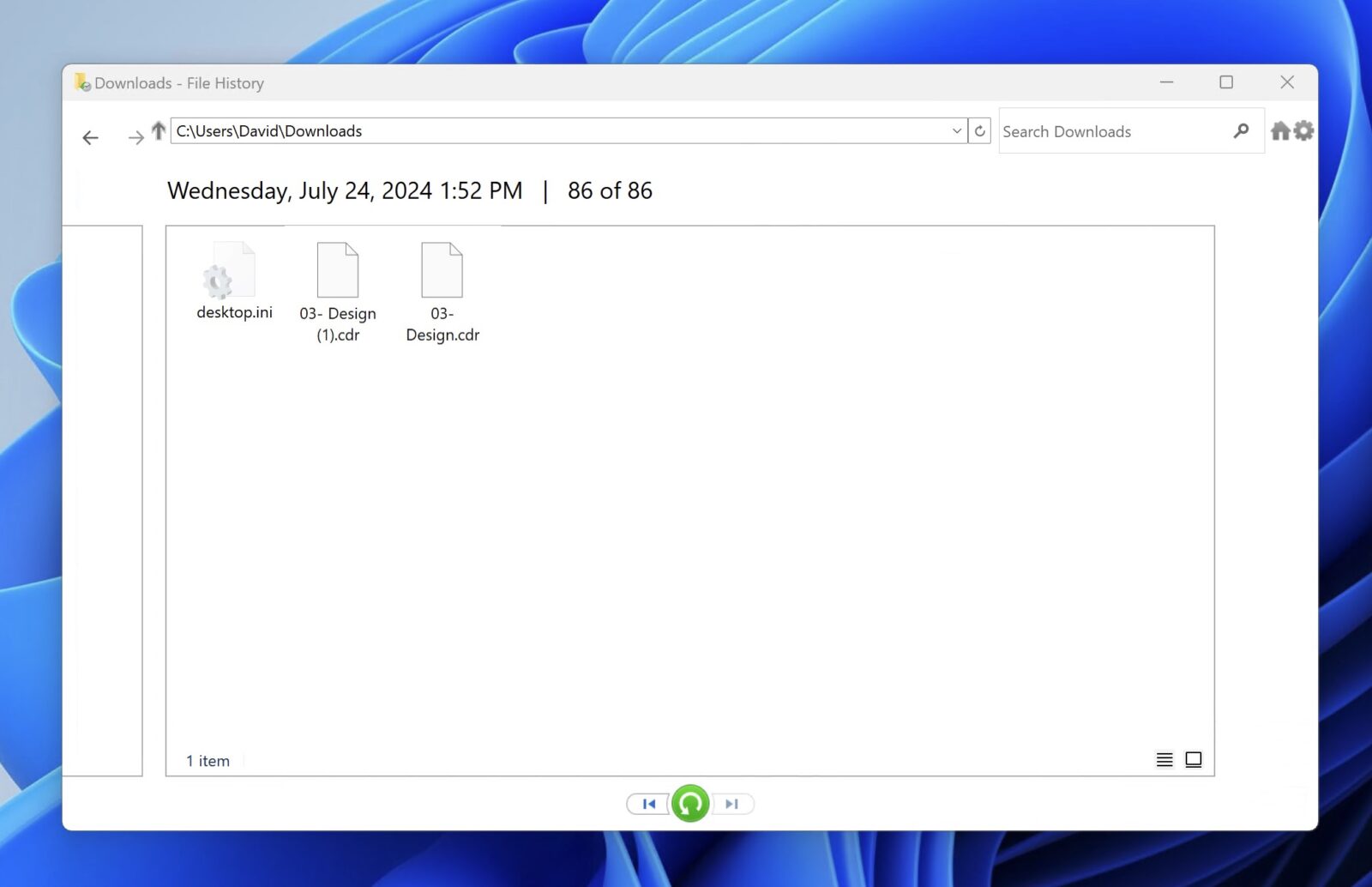
Task: Switch to large icons view
Action: tap(1194, 759)
